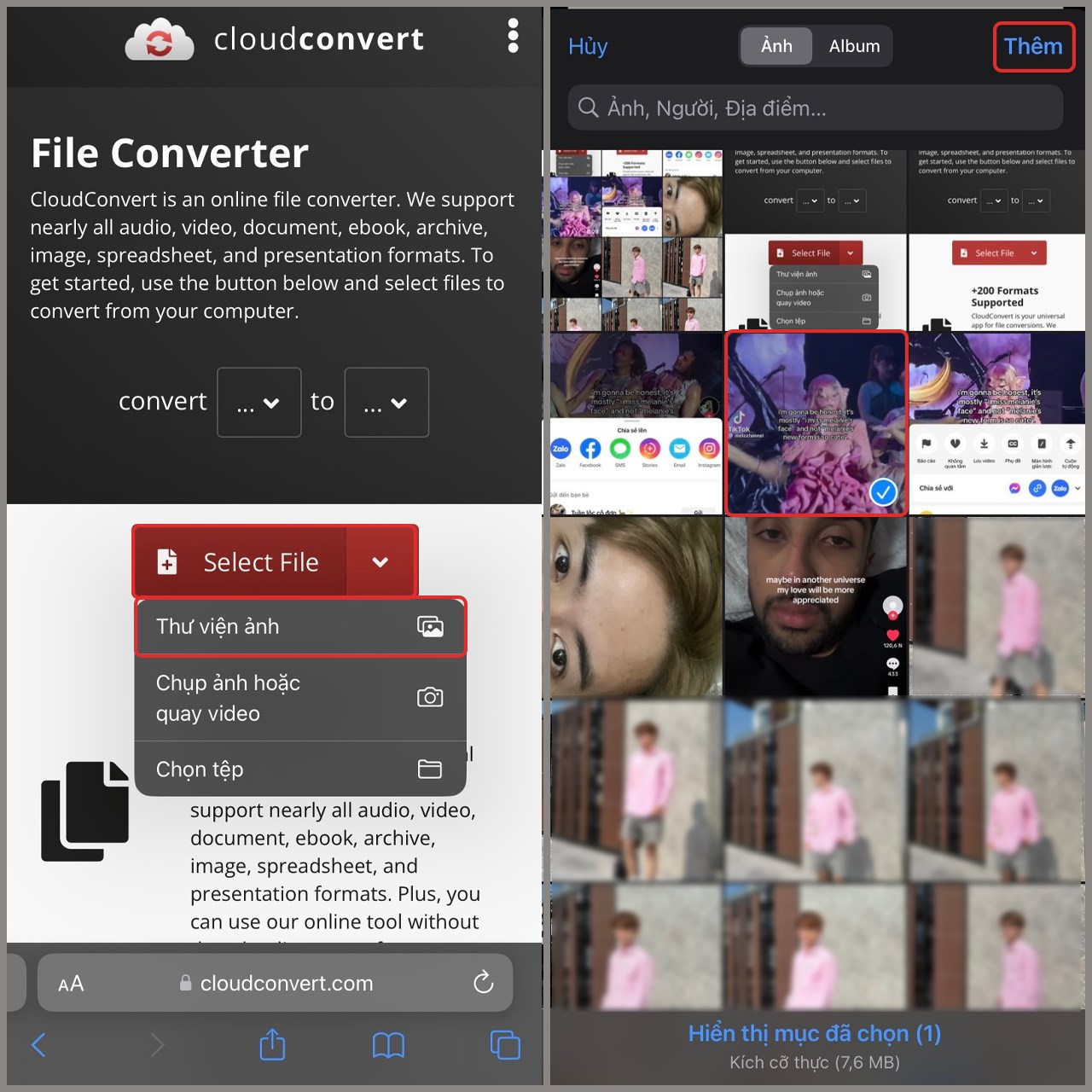Select thumbnail showing Lưu video options

click(x=996, y=423)
